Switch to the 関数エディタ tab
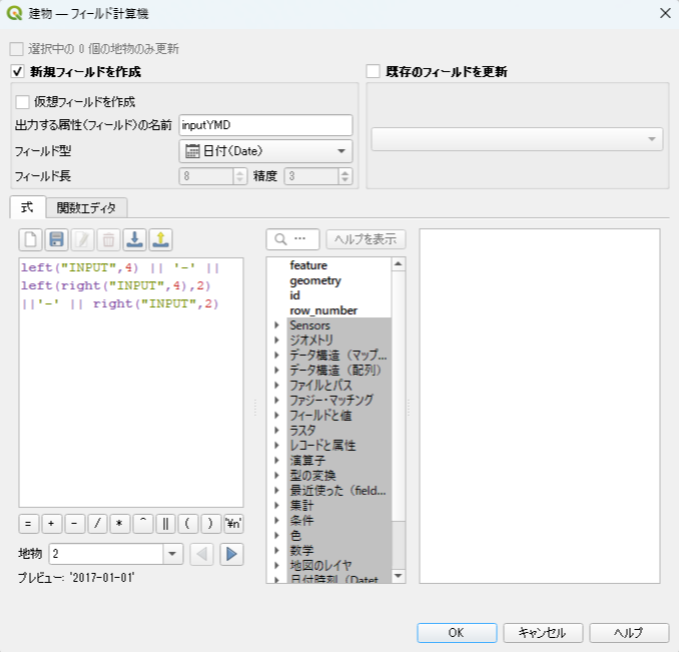 tap(86, 208)
